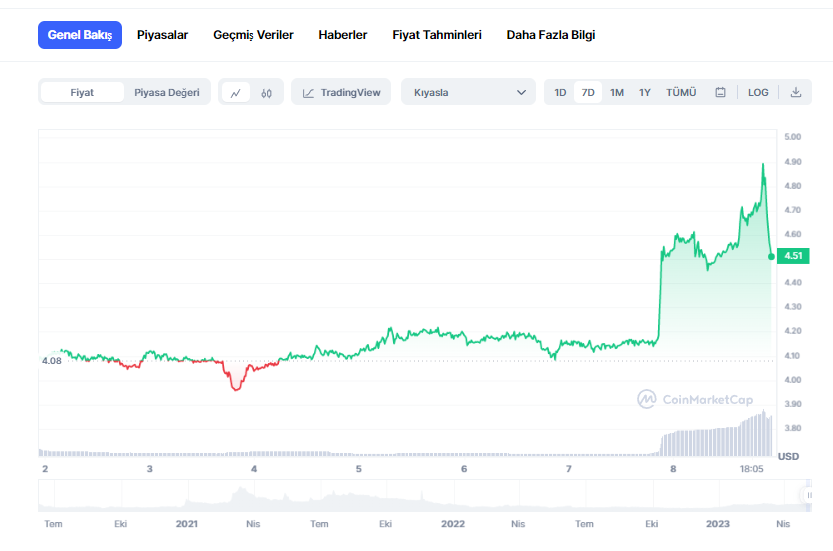Click the green 4.51 current price marker
This screenshot has height=551, width=833.
click(792, 256)
